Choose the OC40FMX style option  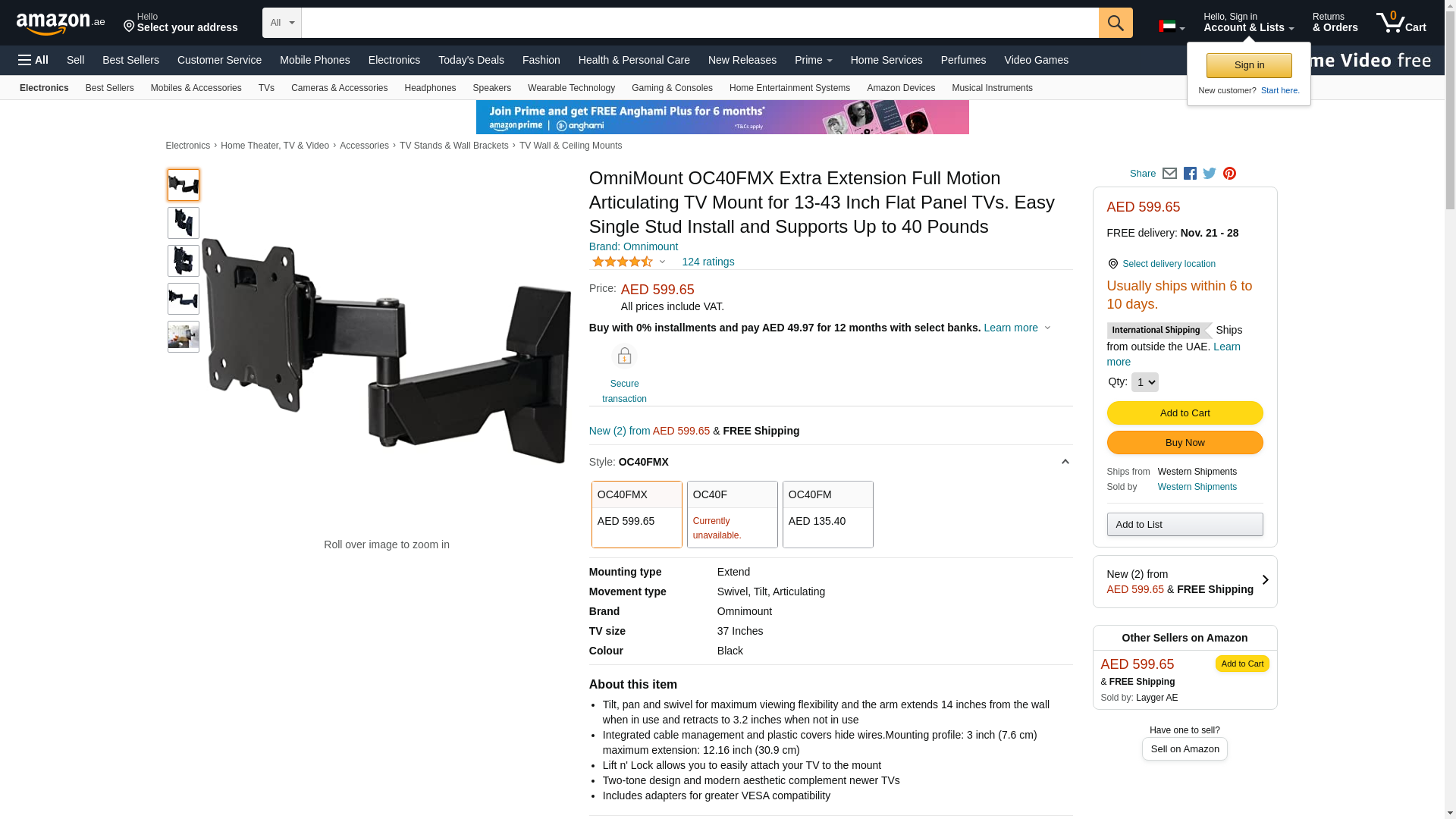point(636,514)
